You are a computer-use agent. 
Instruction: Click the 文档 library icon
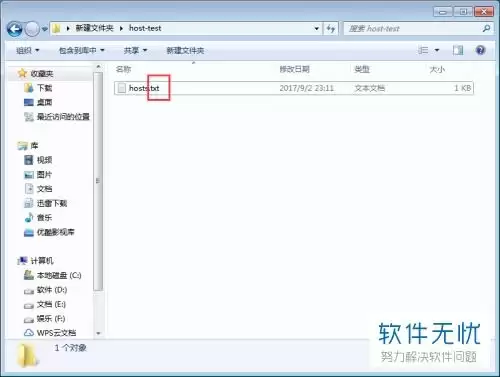pyautogui.click(x=29, y=189)
